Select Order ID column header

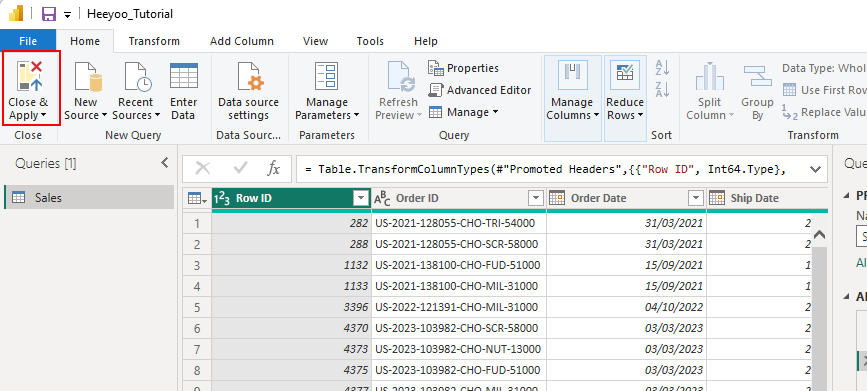[x=459, y=199]
